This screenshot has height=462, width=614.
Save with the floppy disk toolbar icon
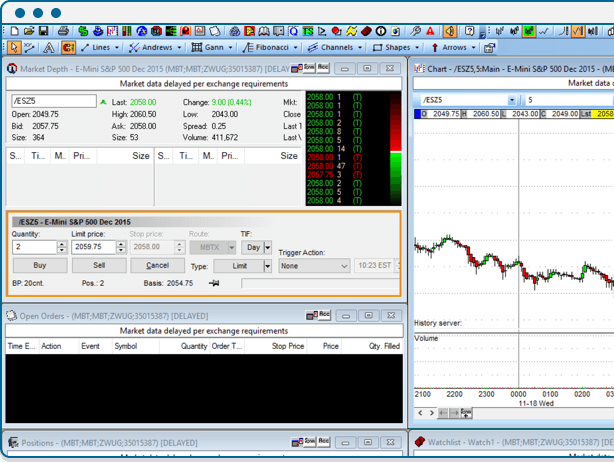[x=43, y=31]
